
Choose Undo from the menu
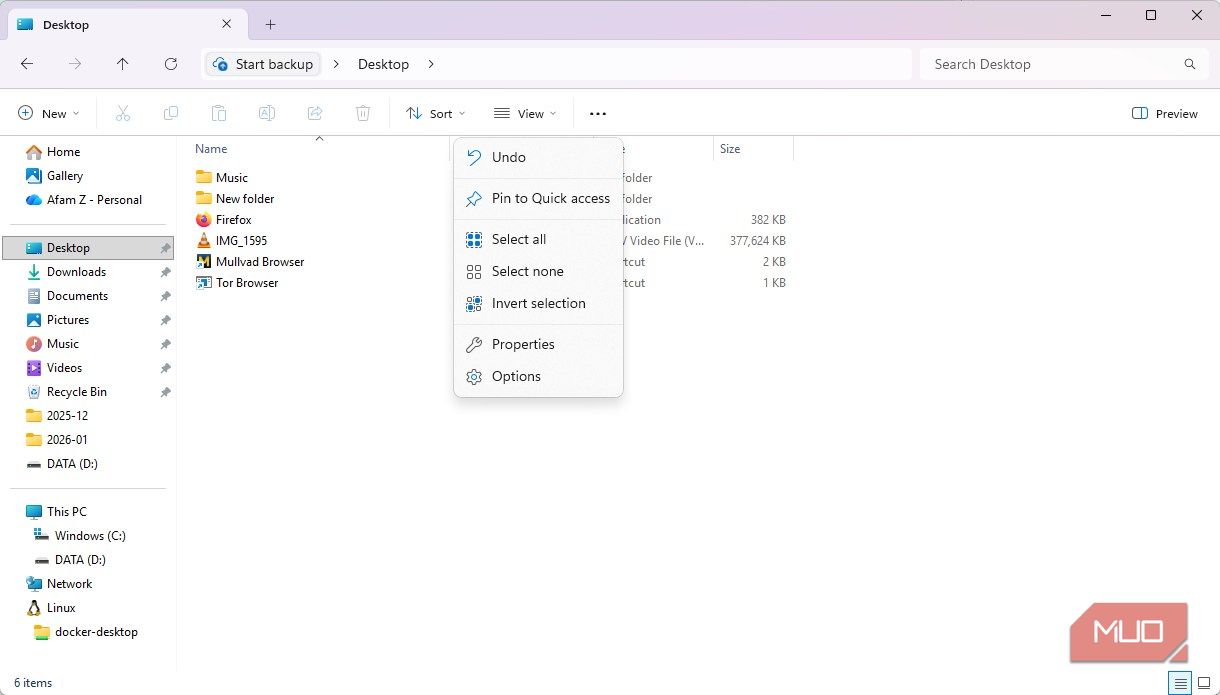click(538, 157)
